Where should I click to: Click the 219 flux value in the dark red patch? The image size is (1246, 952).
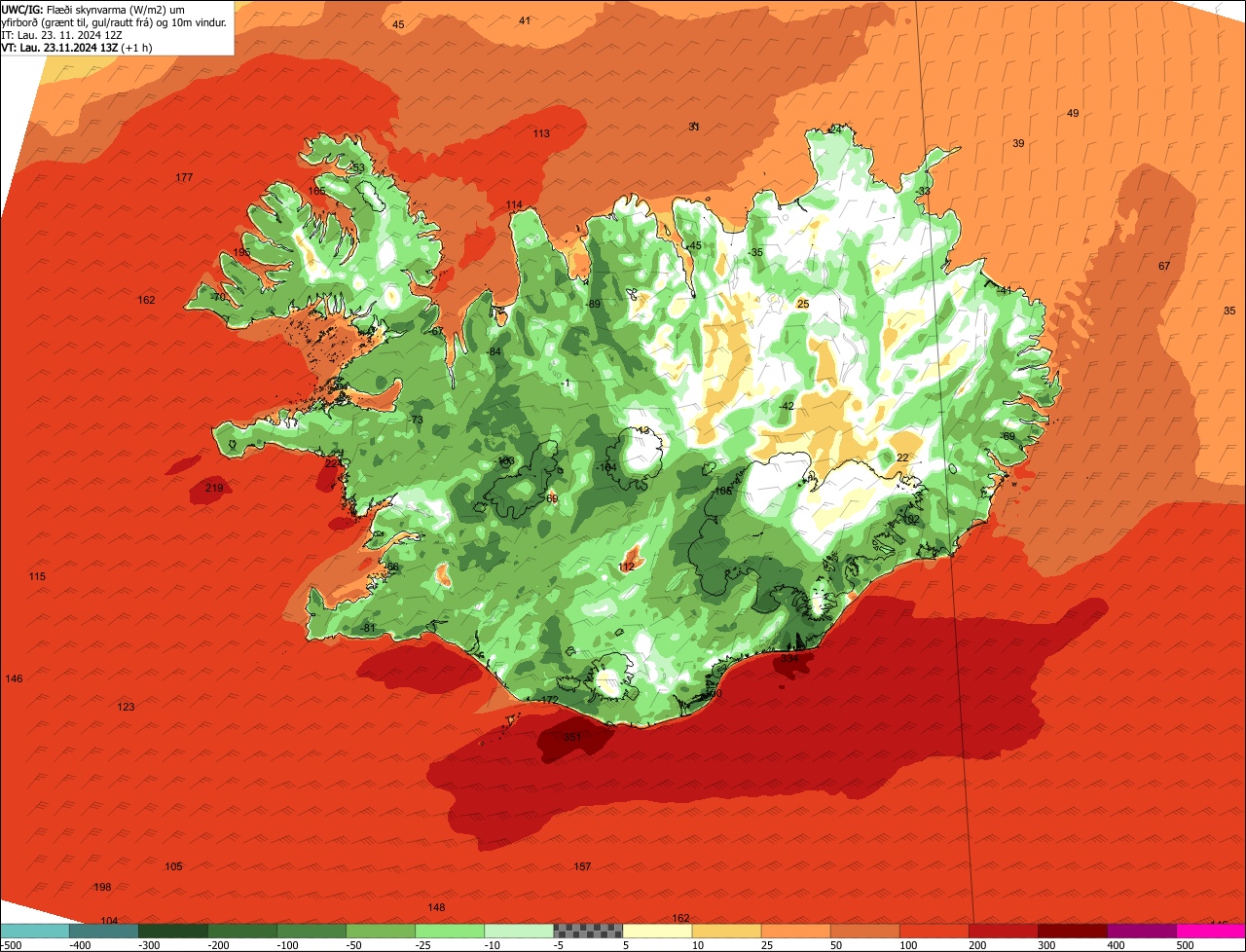214,488
